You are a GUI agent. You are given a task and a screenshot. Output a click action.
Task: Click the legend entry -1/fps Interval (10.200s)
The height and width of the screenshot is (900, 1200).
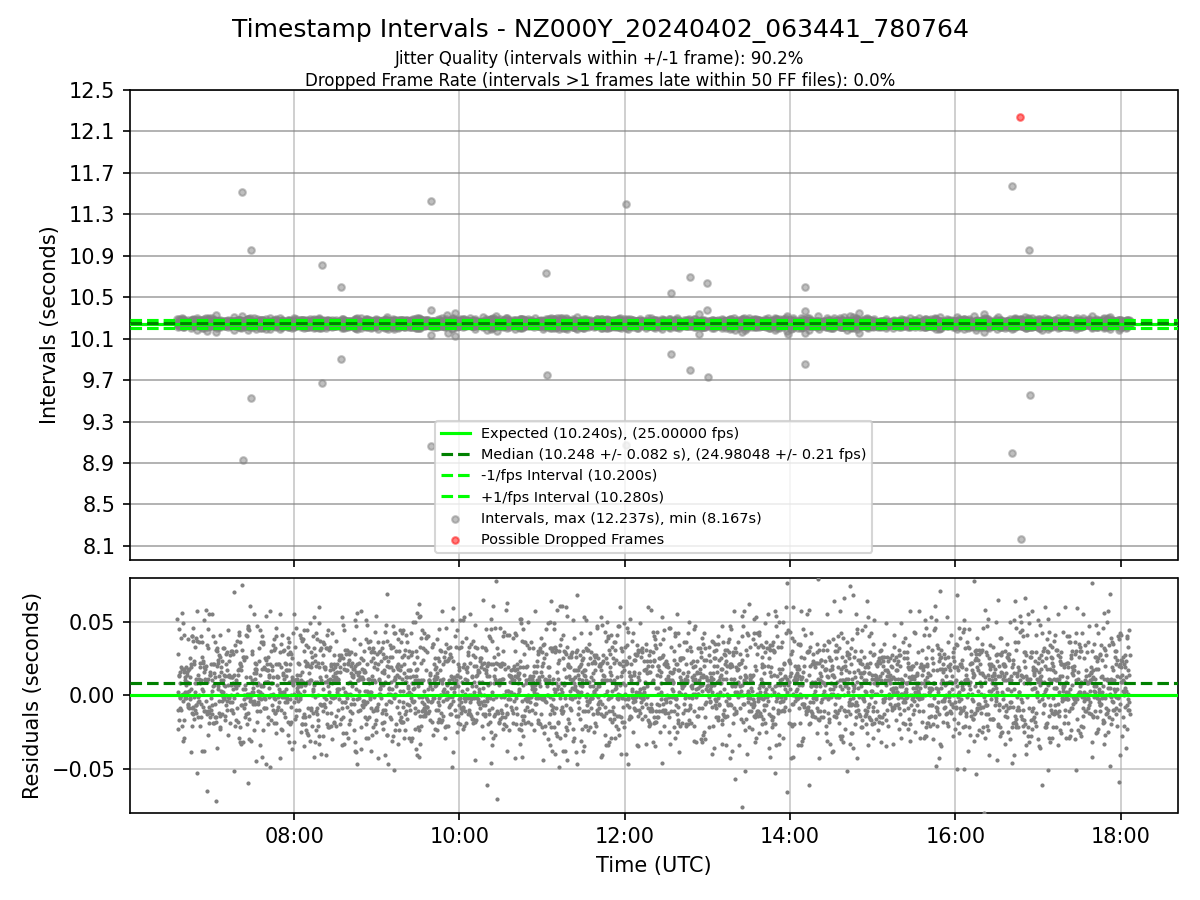pyautogui.click(x=568, y=475)
